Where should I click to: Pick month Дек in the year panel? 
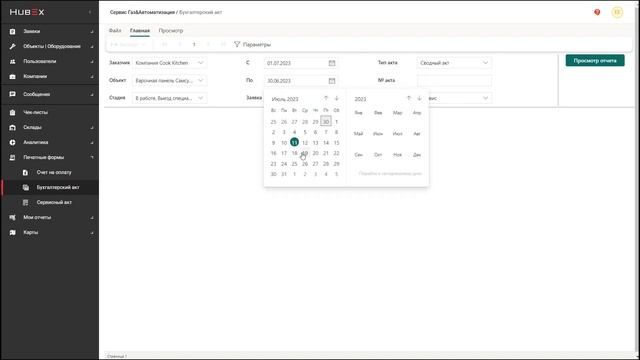[417, 155]
